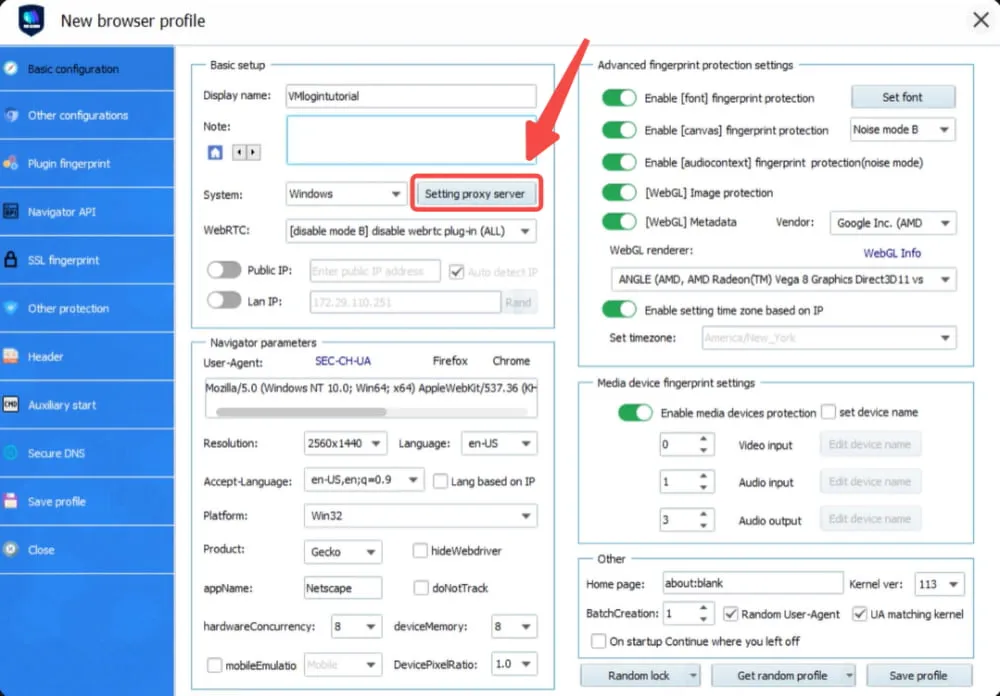
Task: Enable the Lan IP switch
Action: pyautogui.click(x=224, y=300)
